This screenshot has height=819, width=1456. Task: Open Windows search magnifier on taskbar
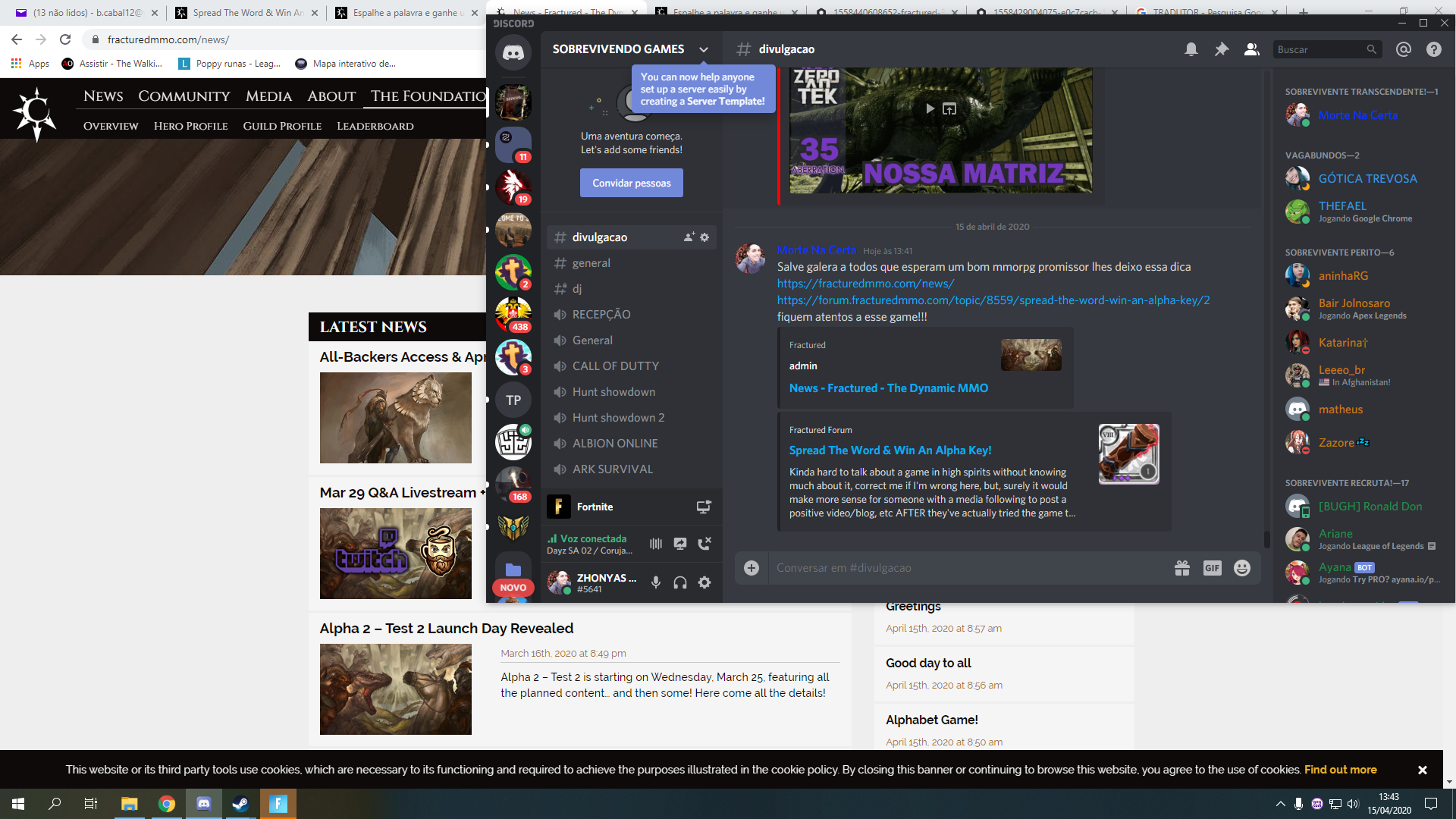55,804
